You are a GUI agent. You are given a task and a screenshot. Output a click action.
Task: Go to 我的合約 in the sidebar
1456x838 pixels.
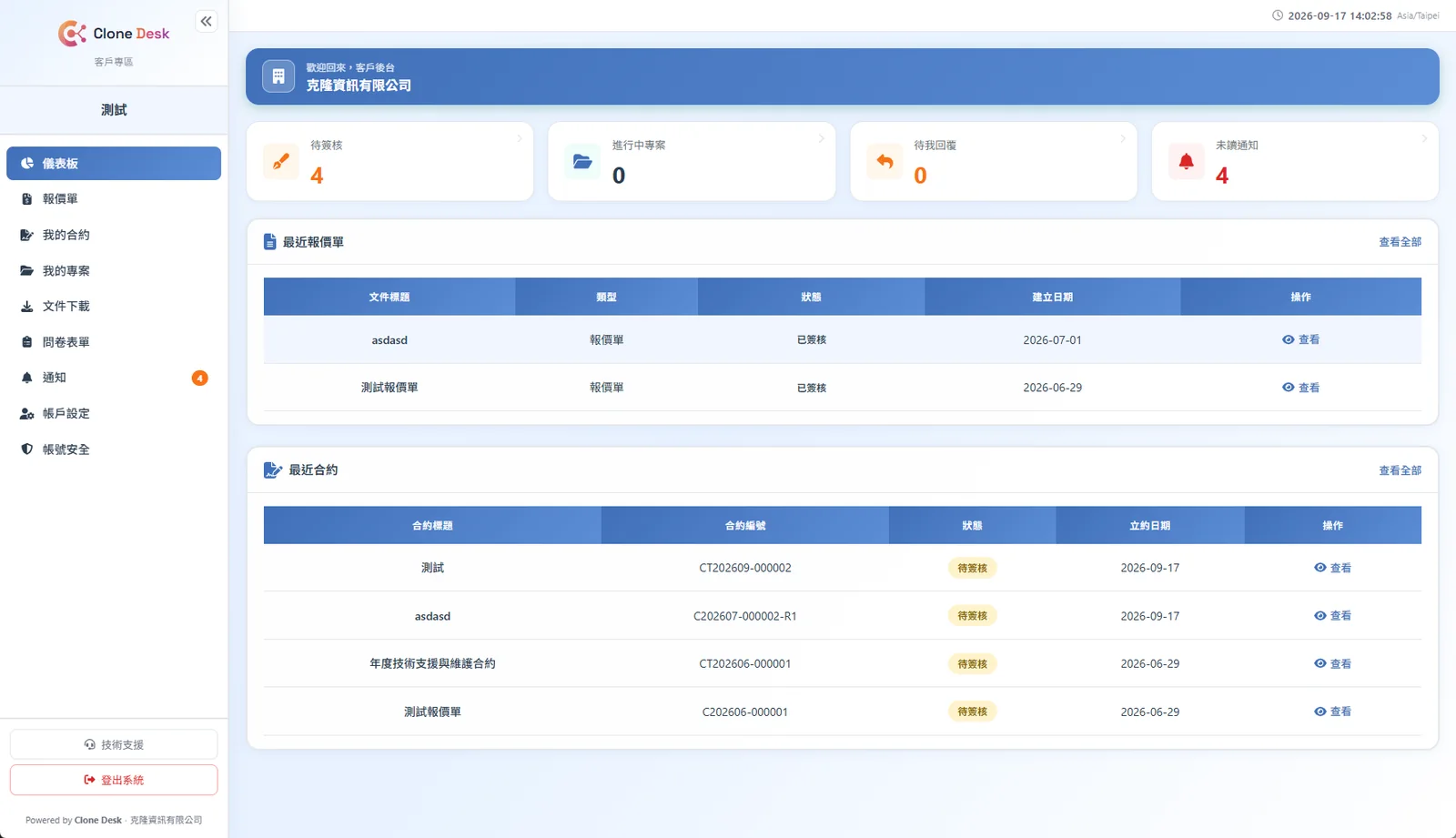click(x=114, y=235)
